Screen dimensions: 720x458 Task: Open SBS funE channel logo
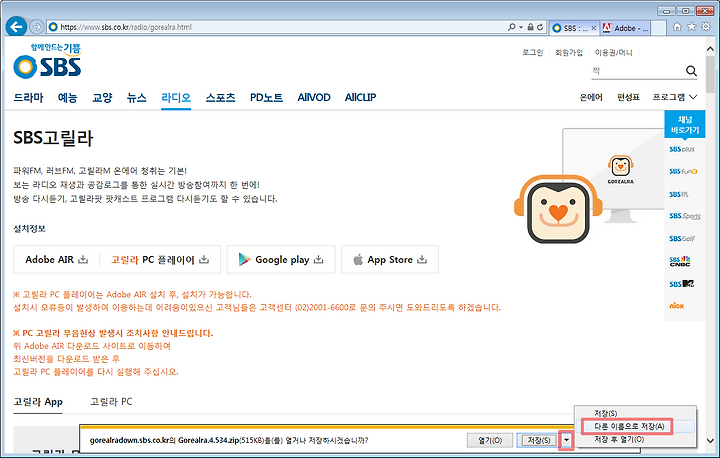pos(683,171)
